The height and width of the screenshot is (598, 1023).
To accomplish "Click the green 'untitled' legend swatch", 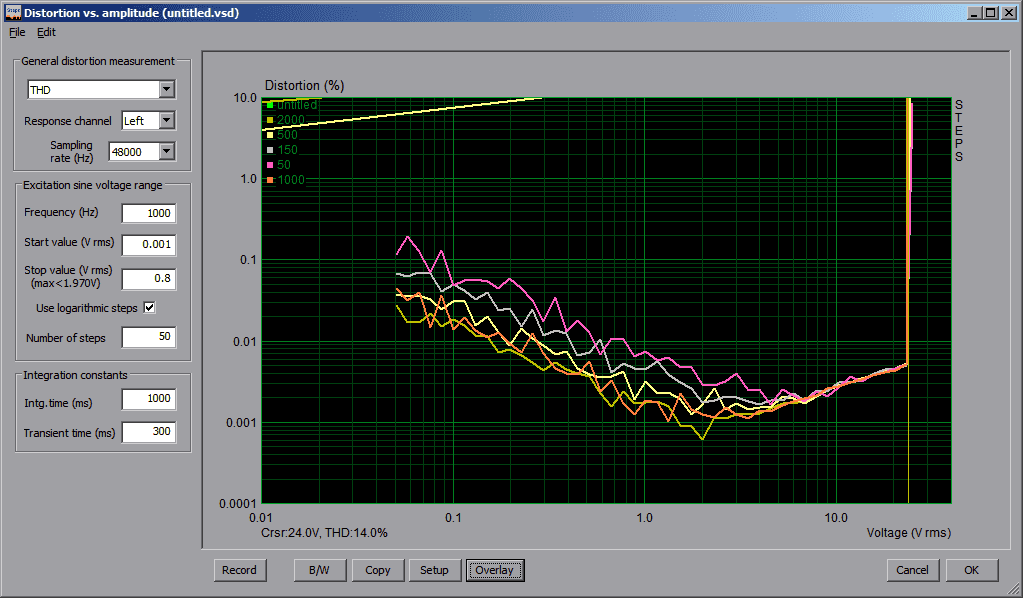I will pyautogui.click(x=269, y=105).
